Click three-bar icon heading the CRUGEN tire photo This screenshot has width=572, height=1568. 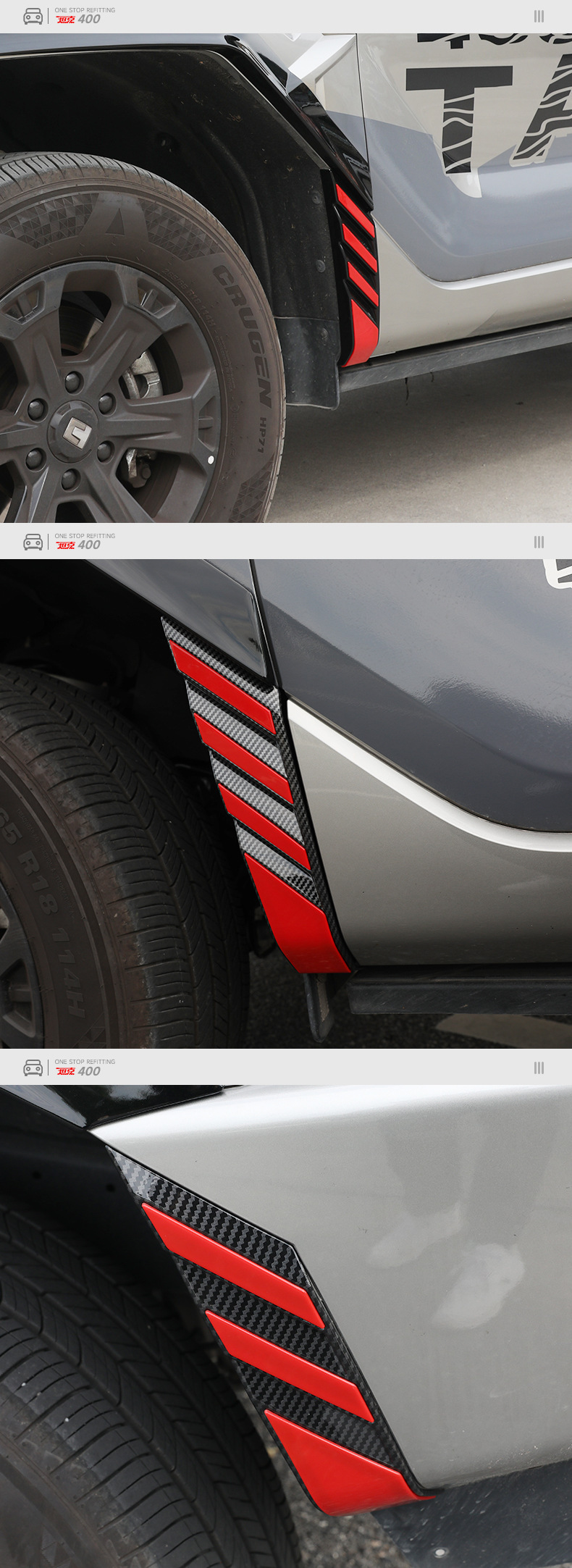click(x=539, y=16)
